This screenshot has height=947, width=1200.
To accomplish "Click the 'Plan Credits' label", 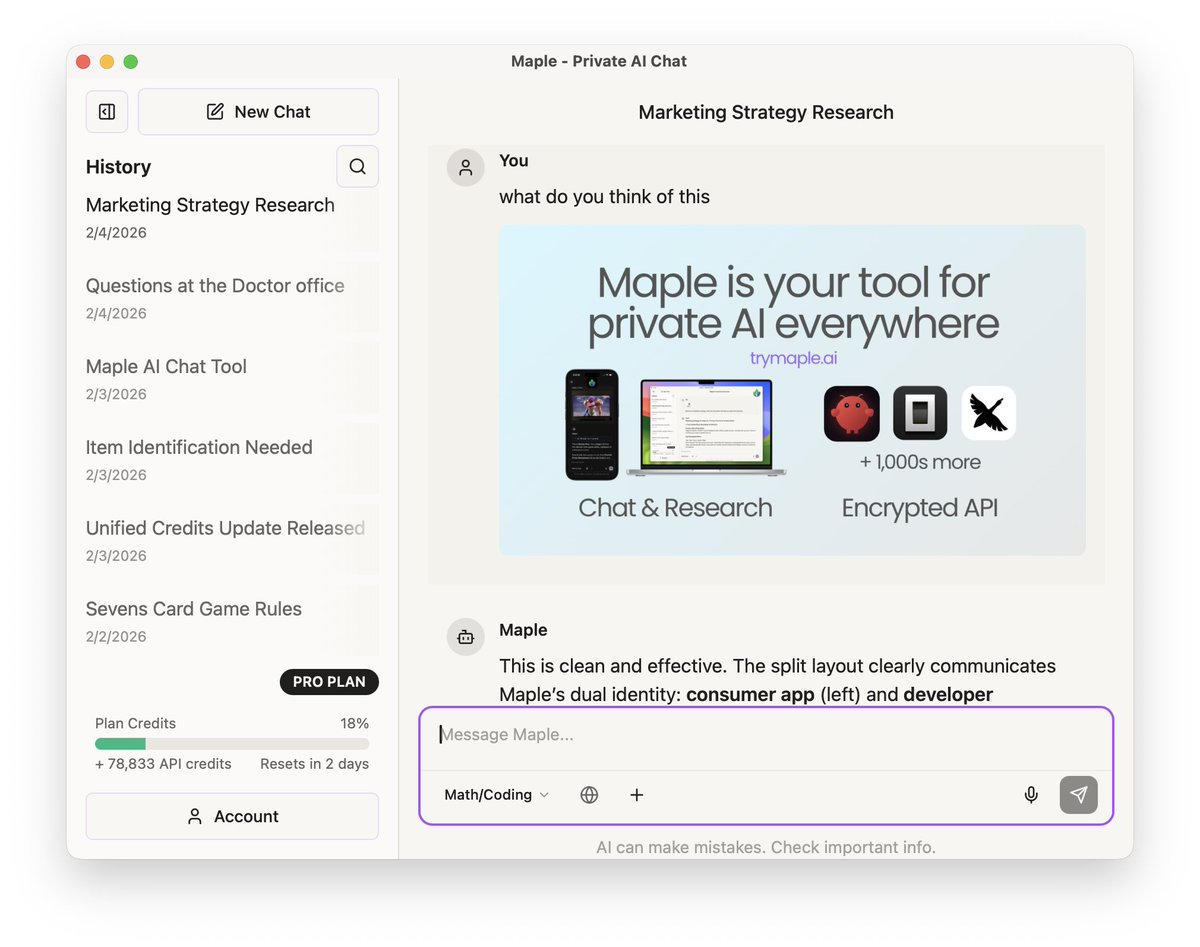I will (135, 723).
